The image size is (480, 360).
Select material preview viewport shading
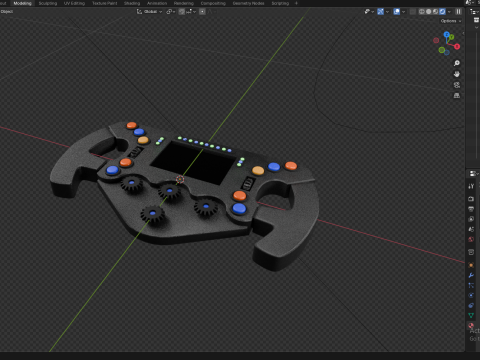tap(435, 12)
